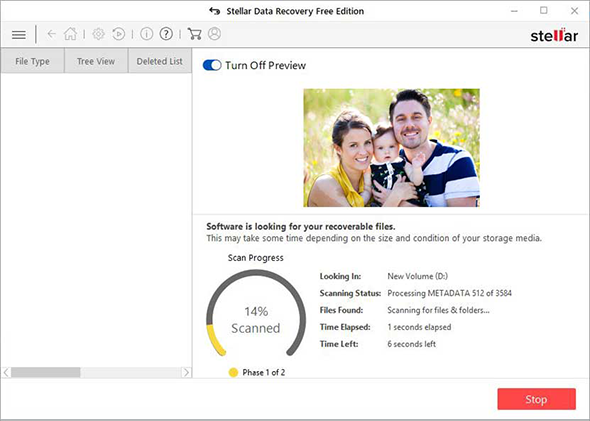Click the horizontal scrollbar thumb in left panel

pos(46,372)
